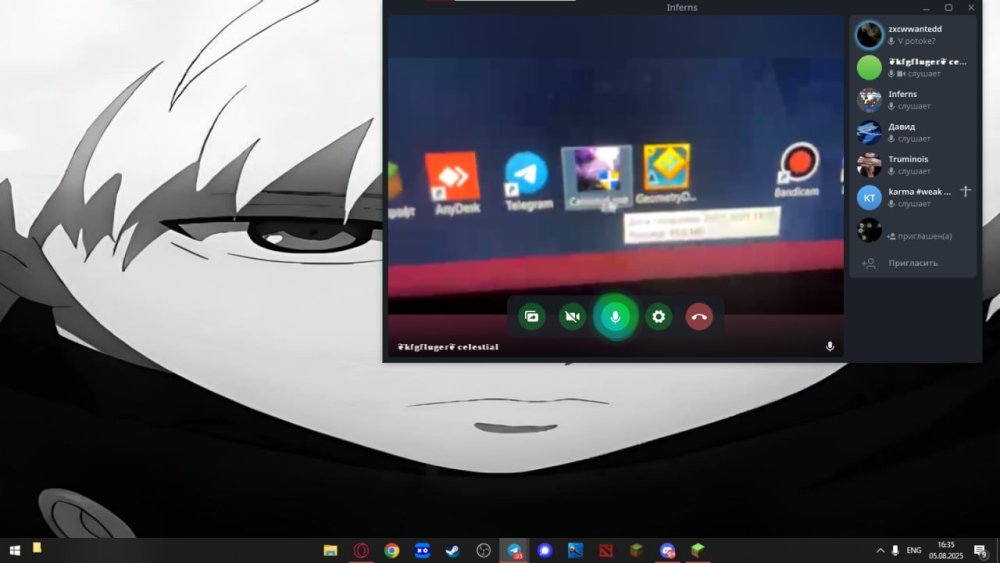Viewport: 1000px width, 563px height.
Task: Open the call settings gear
Action: pos(658,317)
